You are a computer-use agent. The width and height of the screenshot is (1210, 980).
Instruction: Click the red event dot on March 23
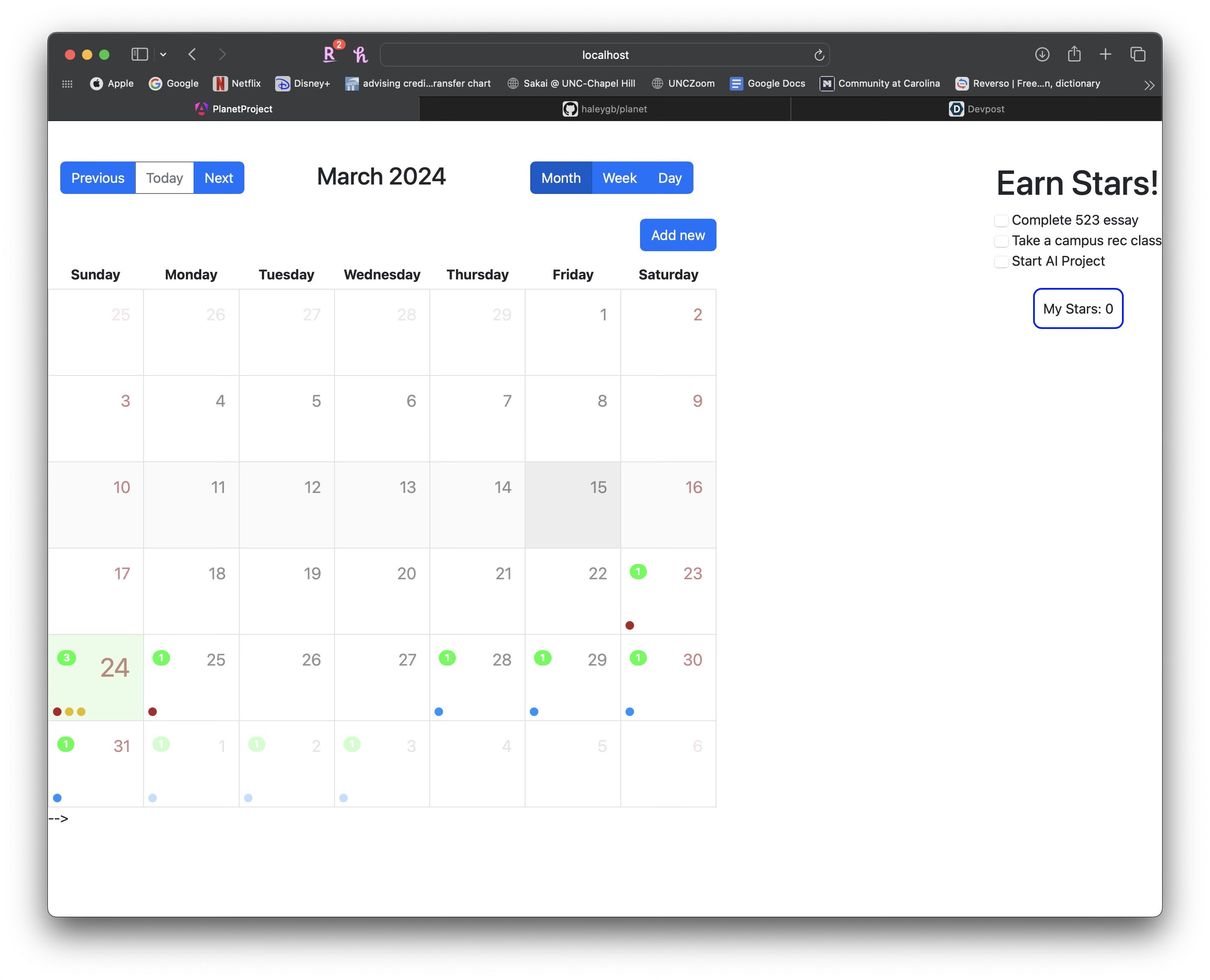click(629, 625)
